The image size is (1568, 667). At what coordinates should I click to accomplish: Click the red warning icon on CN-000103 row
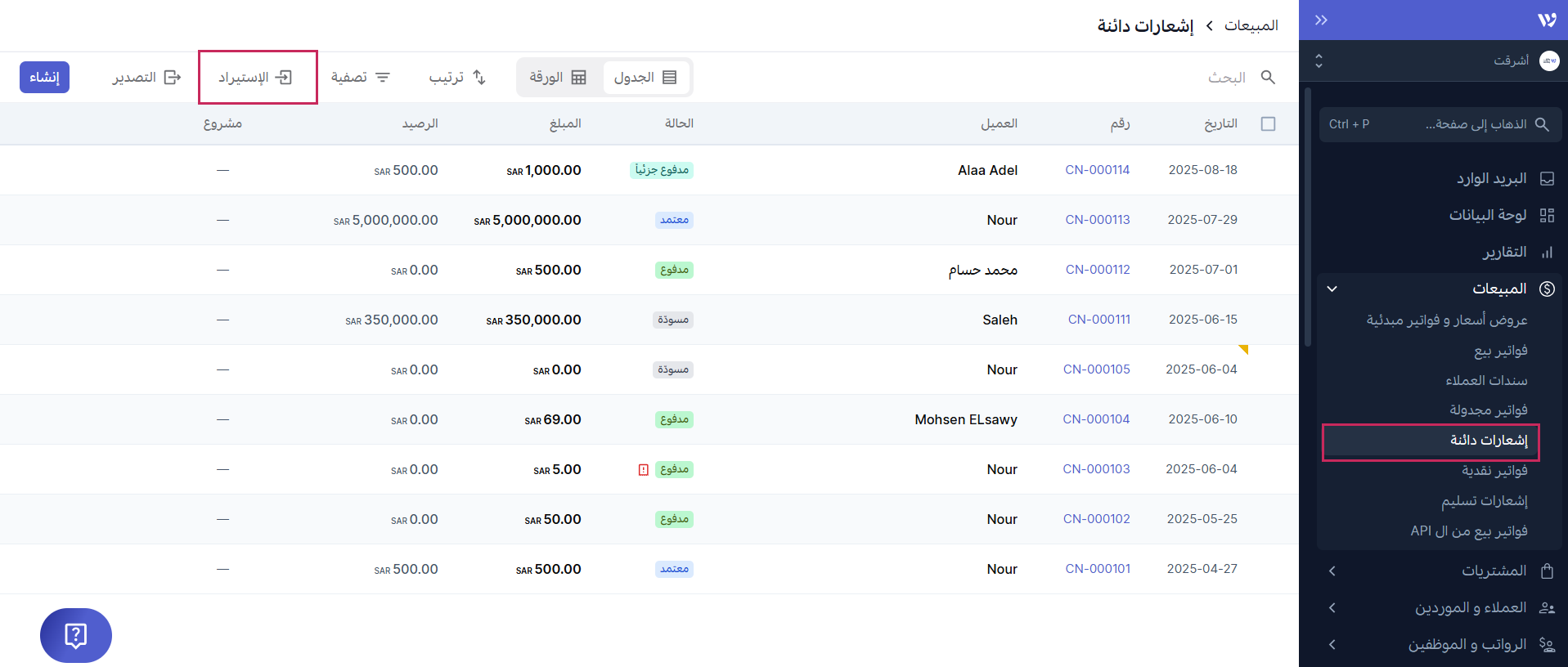click(644, 469)
